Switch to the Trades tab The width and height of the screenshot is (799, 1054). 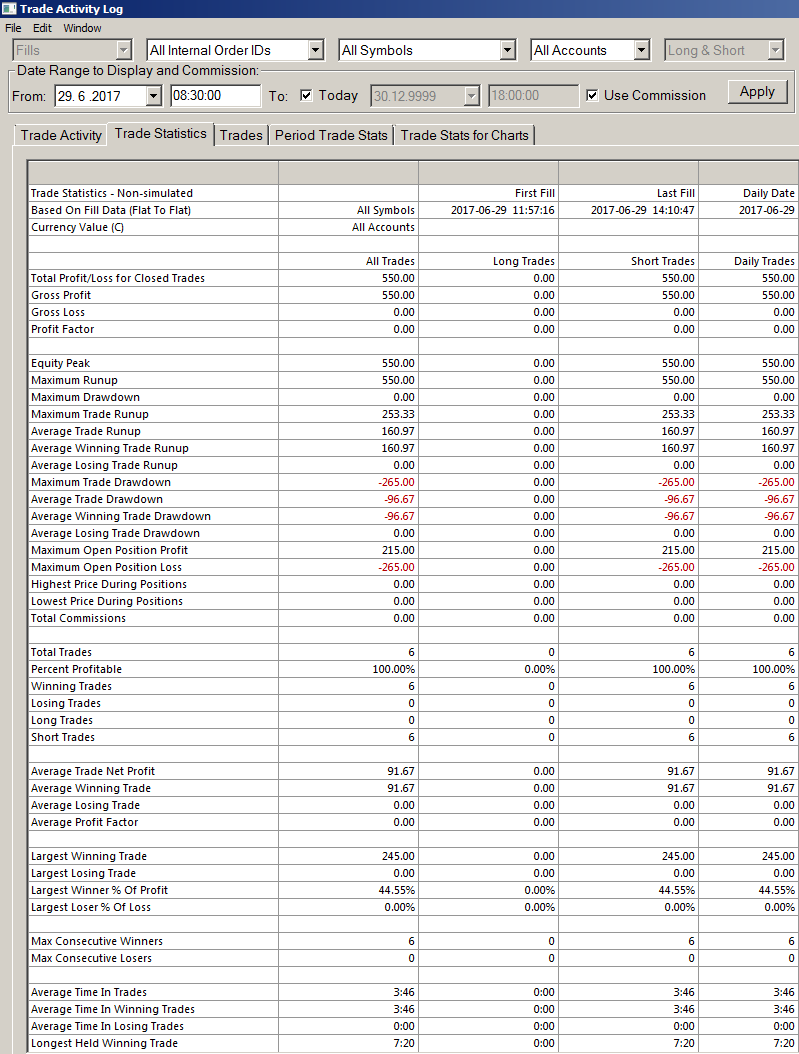[241, 135]
